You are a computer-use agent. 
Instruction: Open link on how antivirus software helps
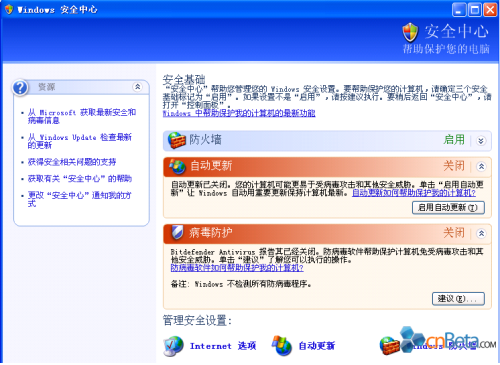pos(237,268)
